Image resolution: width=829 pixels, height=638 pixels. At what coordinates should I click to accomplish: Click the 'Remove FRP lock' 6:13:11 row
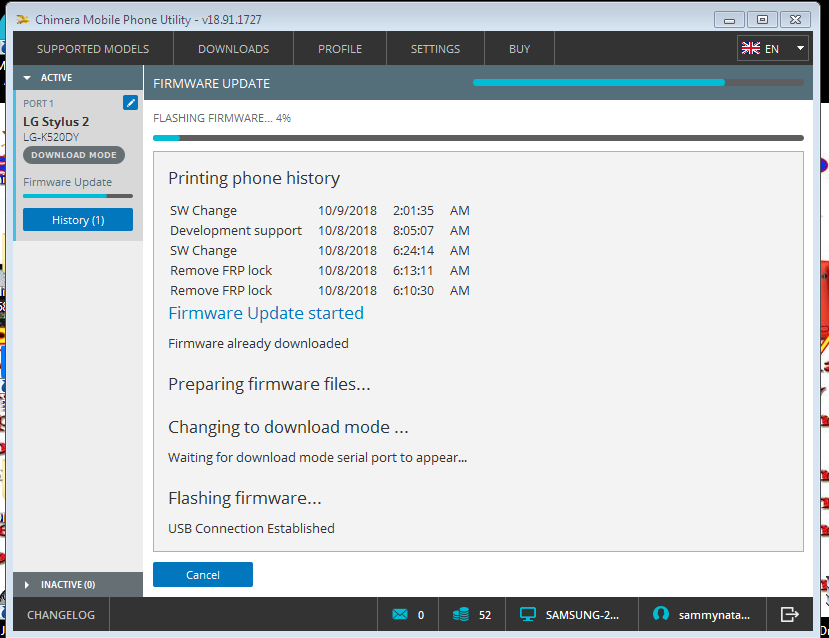[320, 271]
